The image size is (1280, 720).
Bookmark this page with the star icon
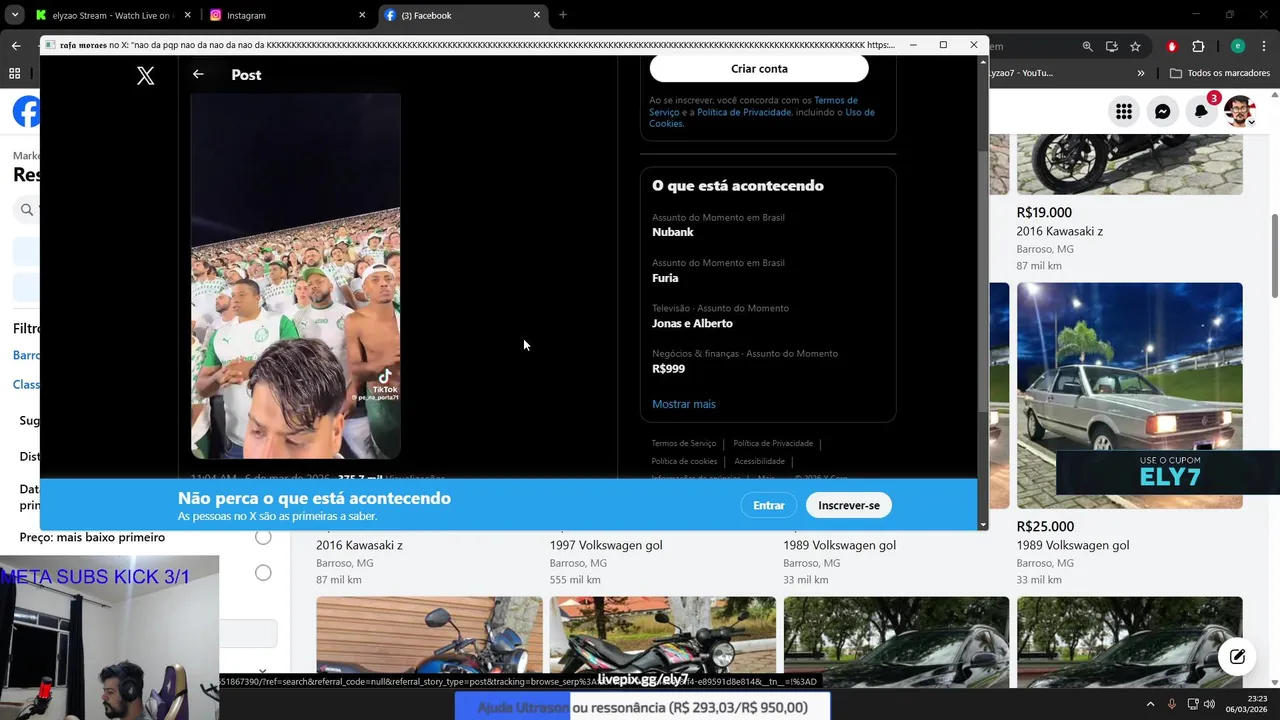point(1135,46)
